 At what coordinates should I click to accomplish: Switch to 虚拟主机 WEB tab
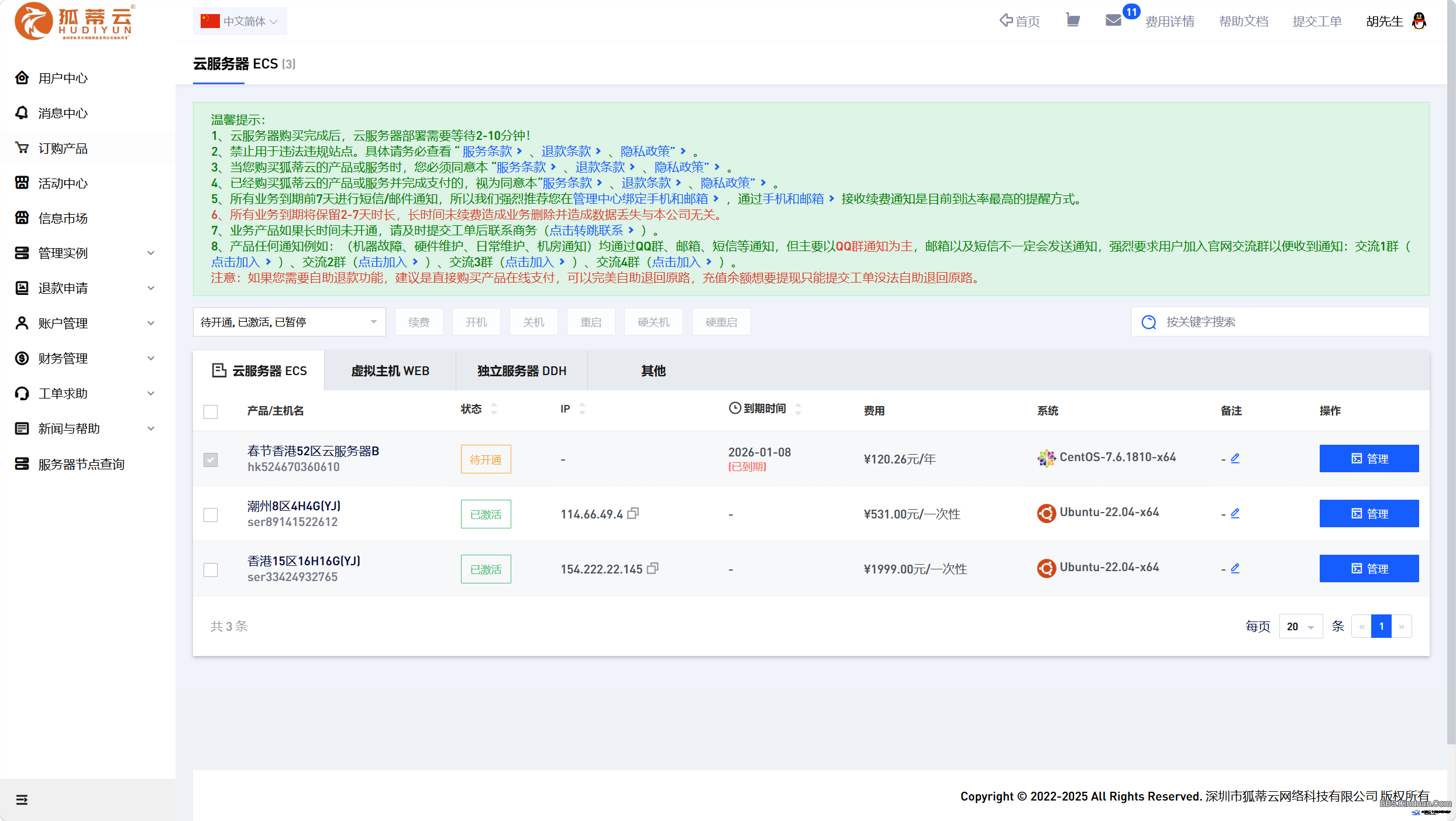(390, 370)
